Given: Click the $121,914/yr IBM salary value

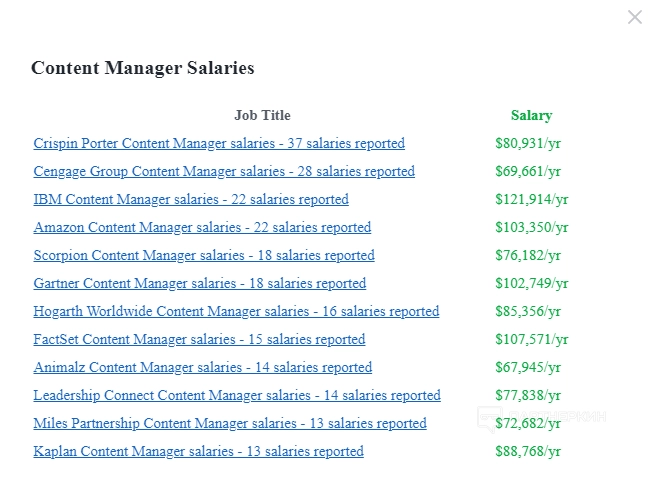Looking at the screenshot, I should point(531,200).
